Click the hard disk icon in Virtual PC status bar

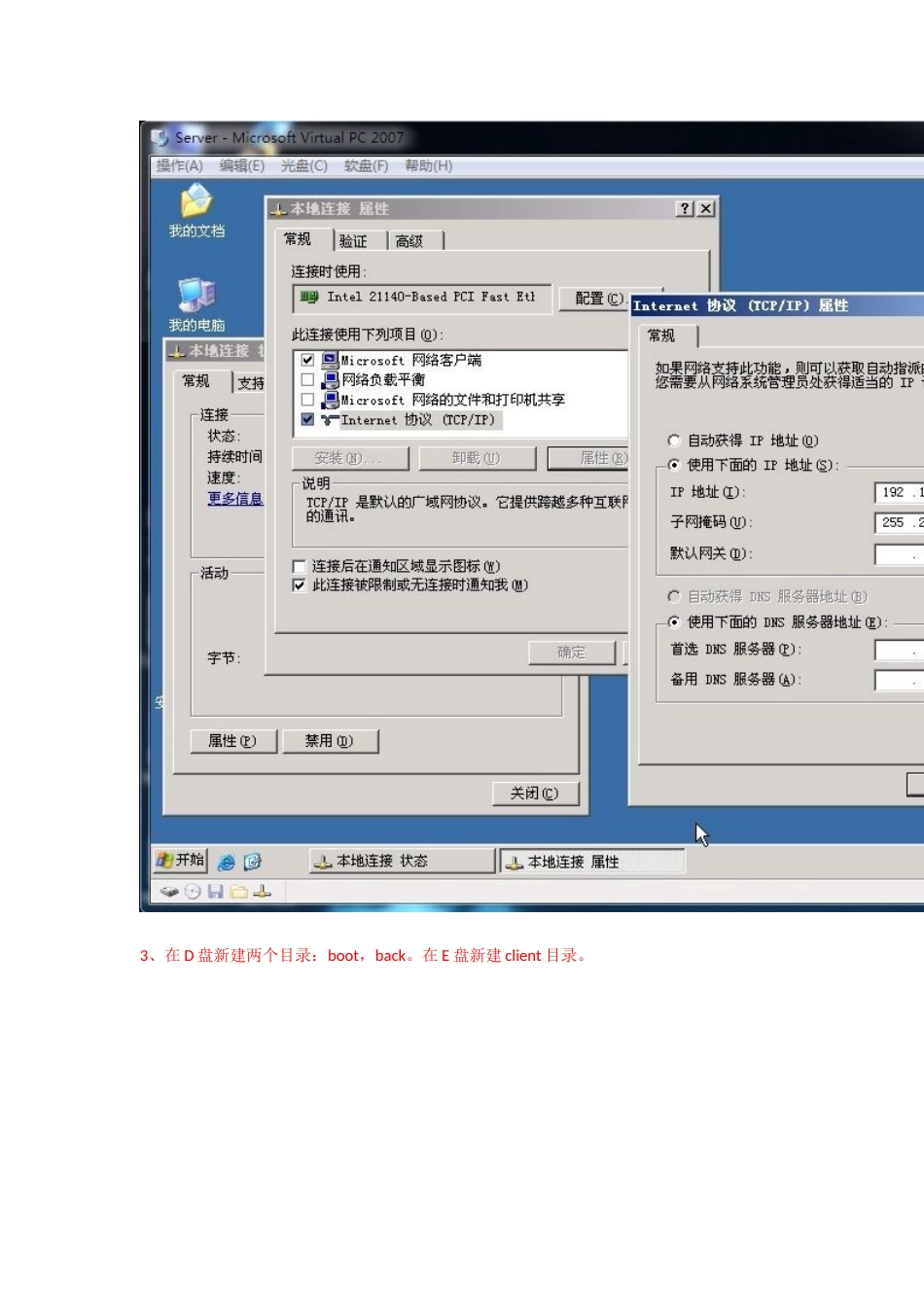(170, 891)
